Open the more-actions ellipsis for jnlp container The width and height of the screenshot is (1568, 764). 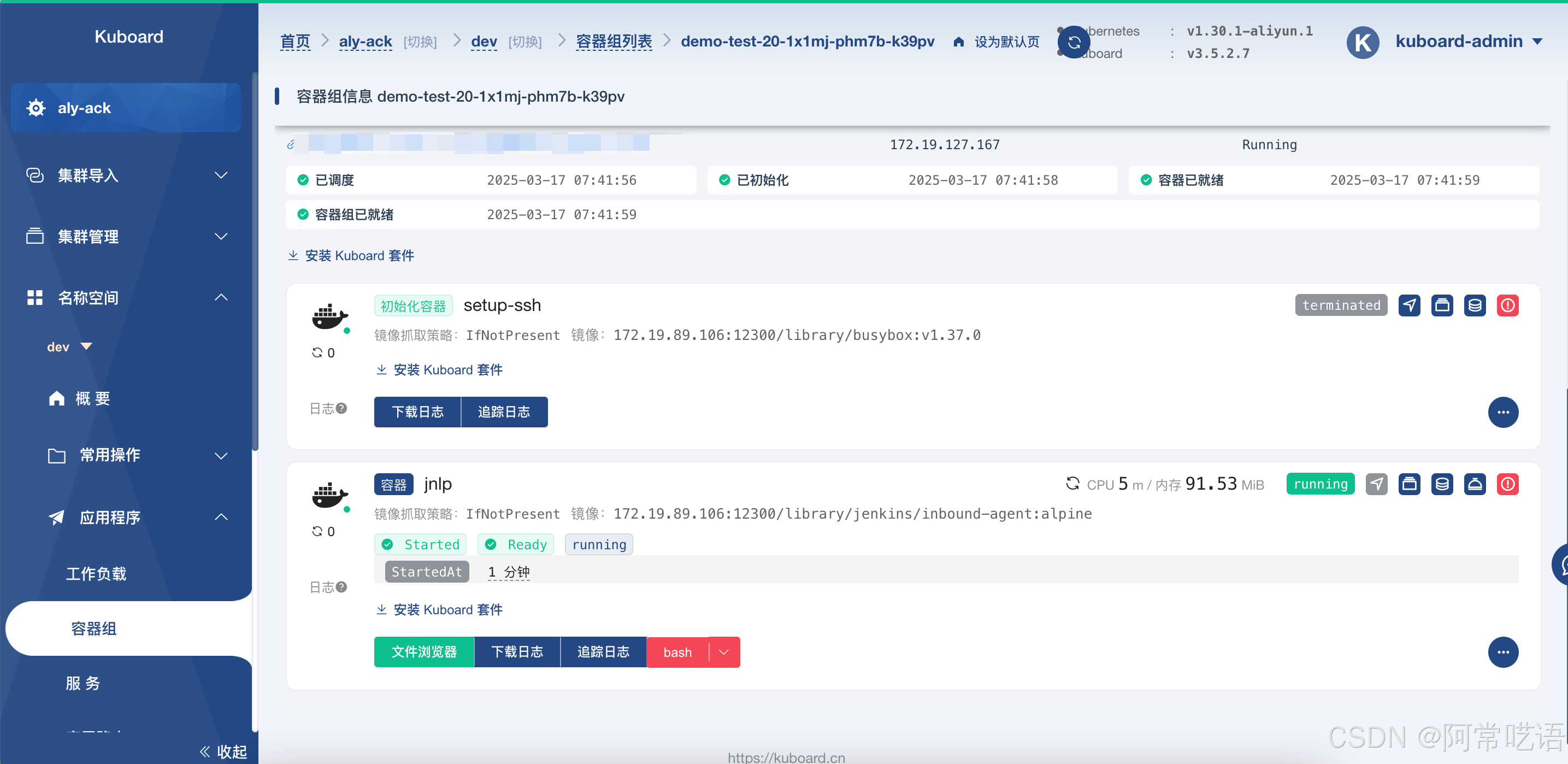coord(1503,652)
